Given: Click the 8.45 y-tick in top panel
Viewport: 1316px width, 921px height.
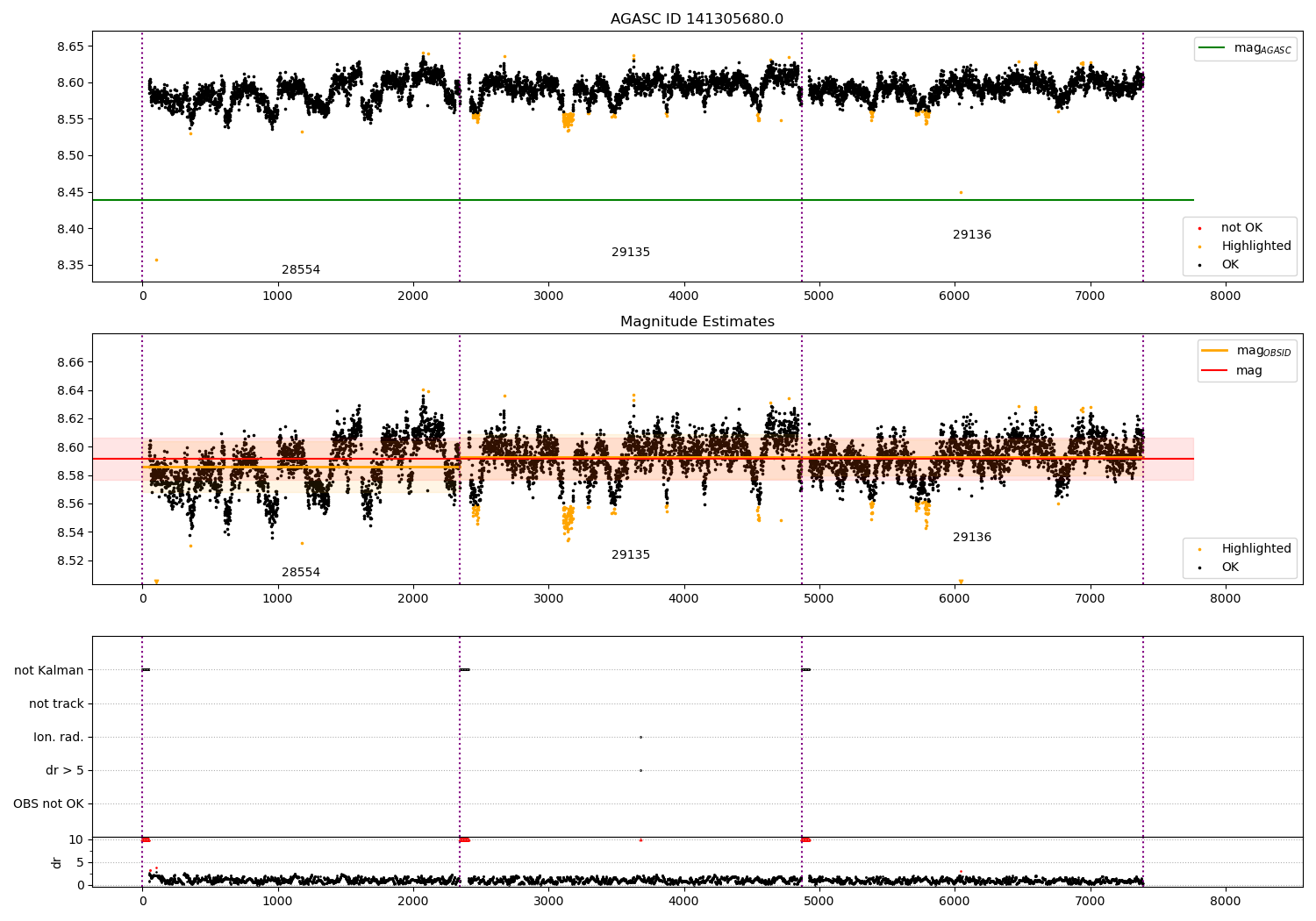Looking at the screenshot, I should 69,192.
